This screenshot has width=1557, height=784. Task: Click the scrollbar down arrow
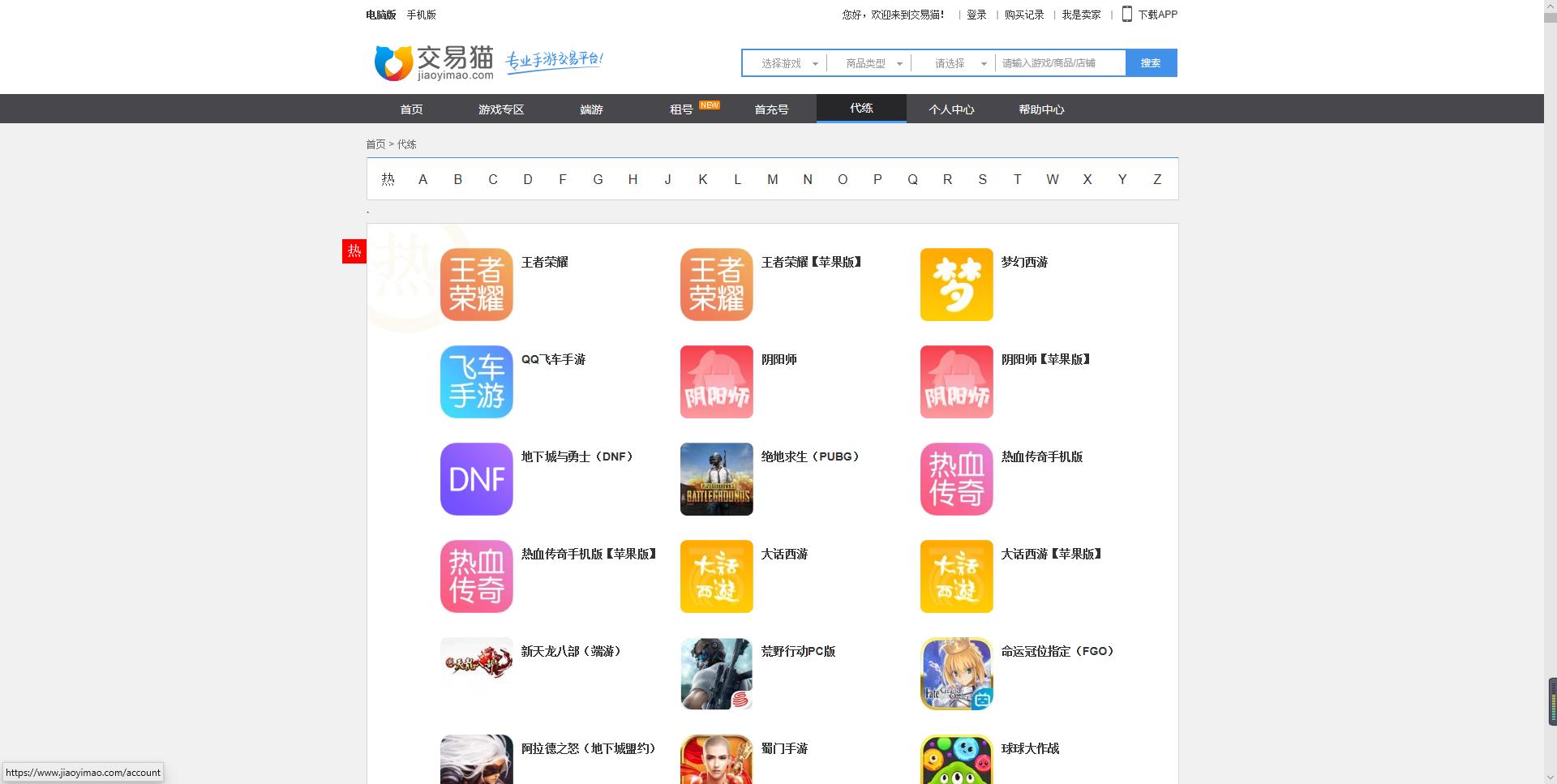pos(1550,778)
